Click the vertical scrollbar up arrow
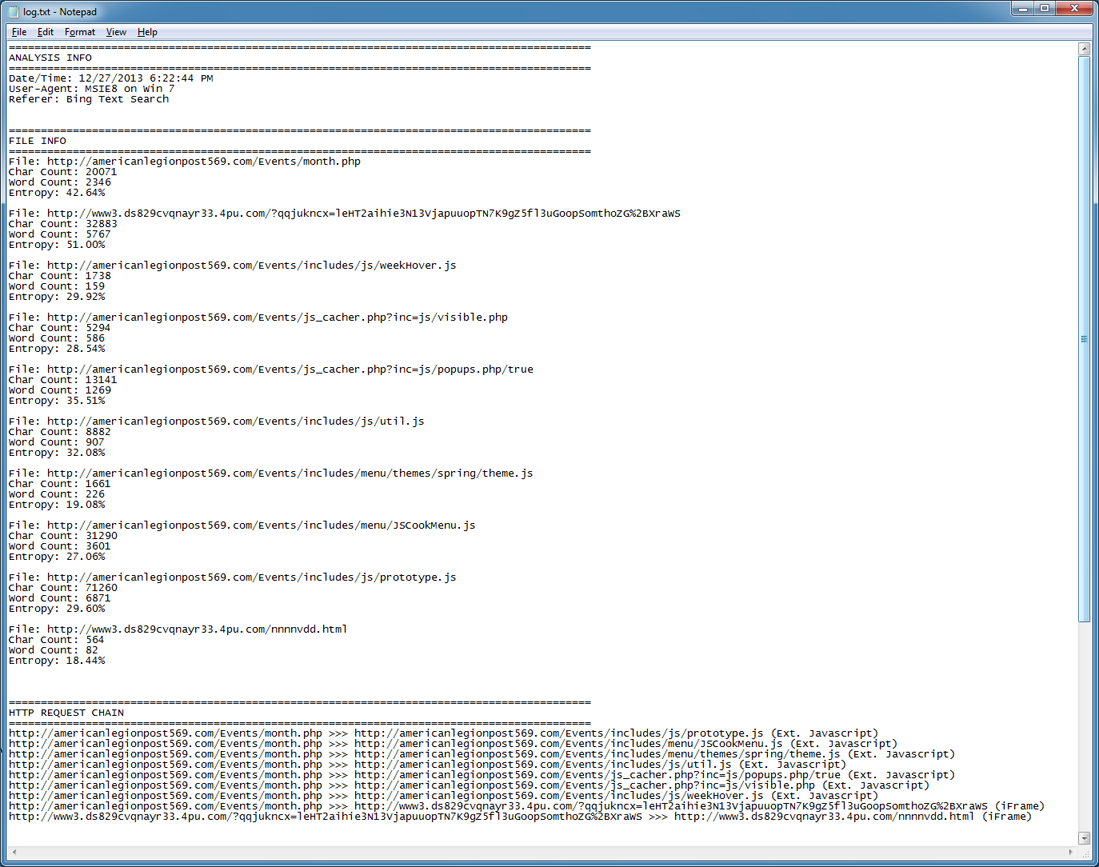This screenshot has width=1099, height=867. pos(1084,49)
